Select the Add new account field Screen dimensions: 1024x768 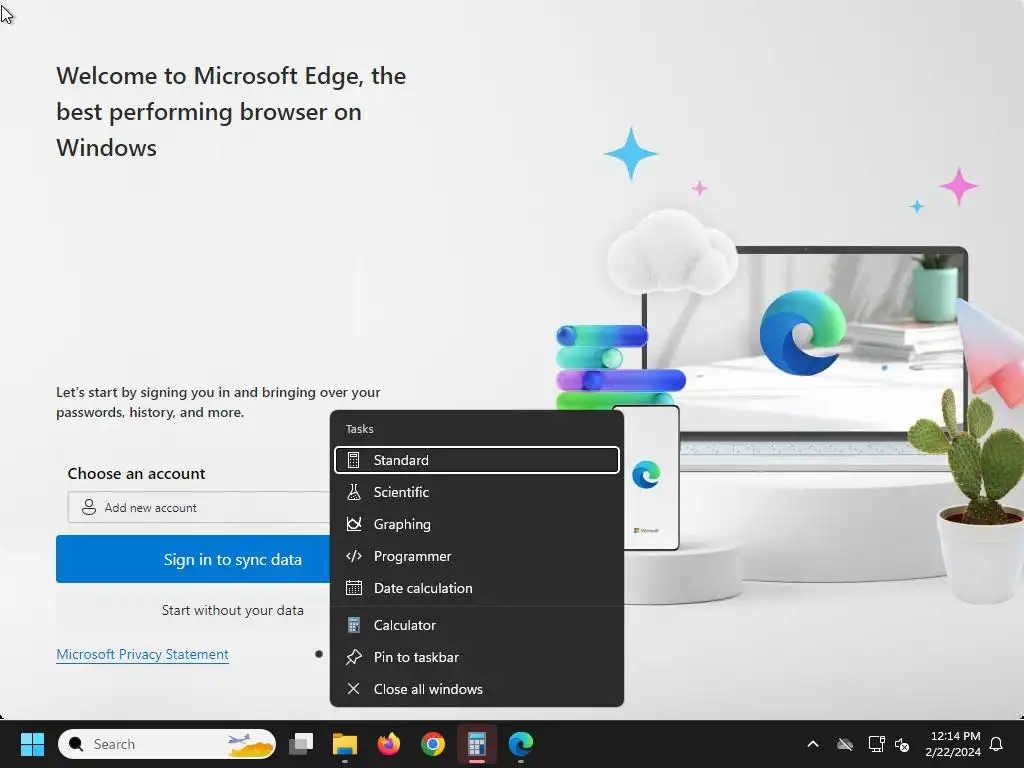click(x=199, y=507)
